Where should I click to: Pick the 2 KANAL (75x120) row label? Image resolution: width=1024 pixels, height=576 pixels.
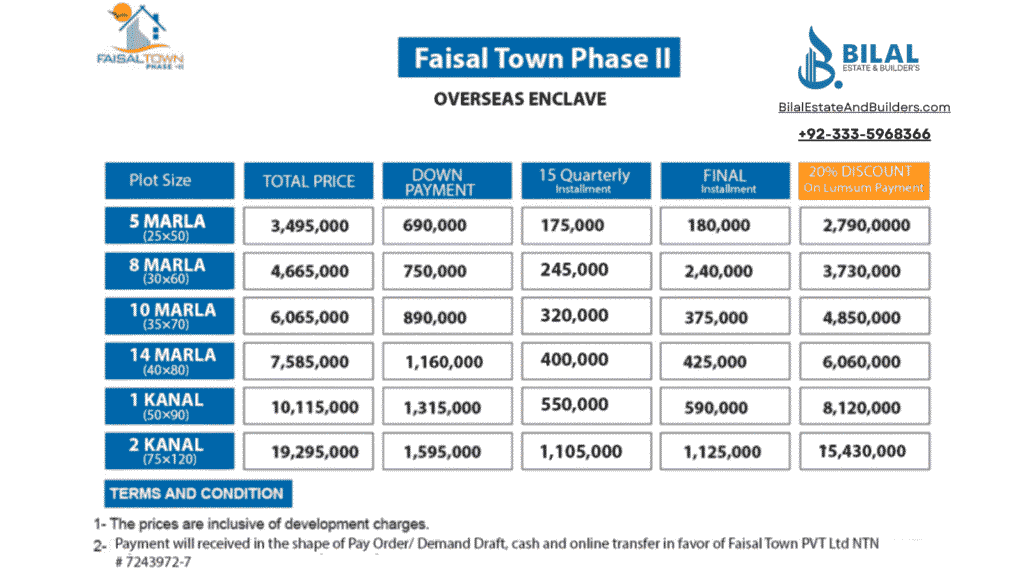[169, 451]
